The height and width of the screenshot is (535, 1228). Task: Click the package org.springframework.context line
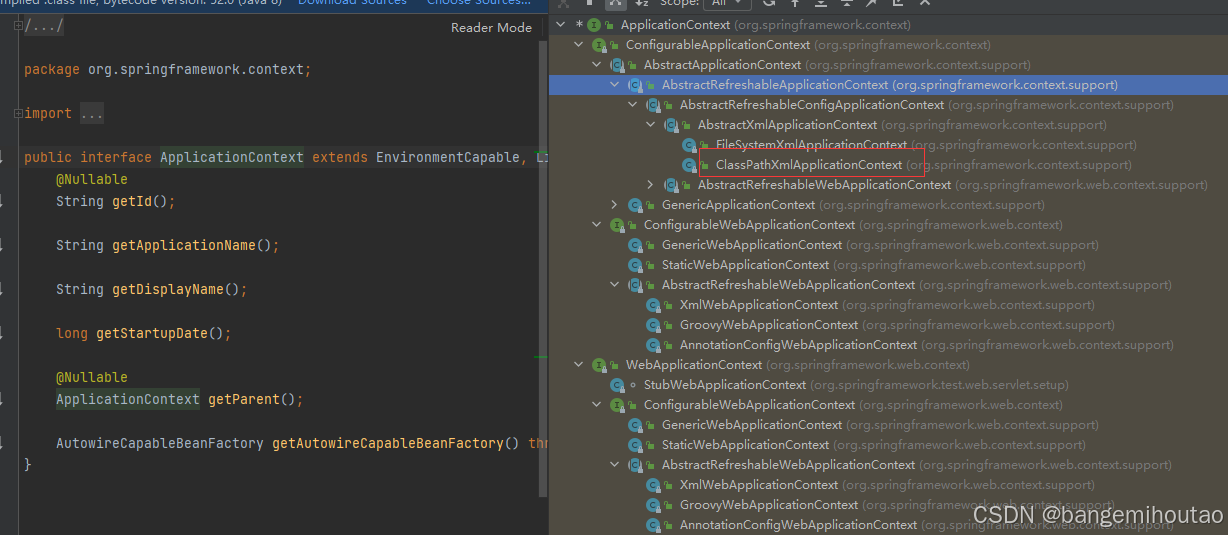[168, 70]
